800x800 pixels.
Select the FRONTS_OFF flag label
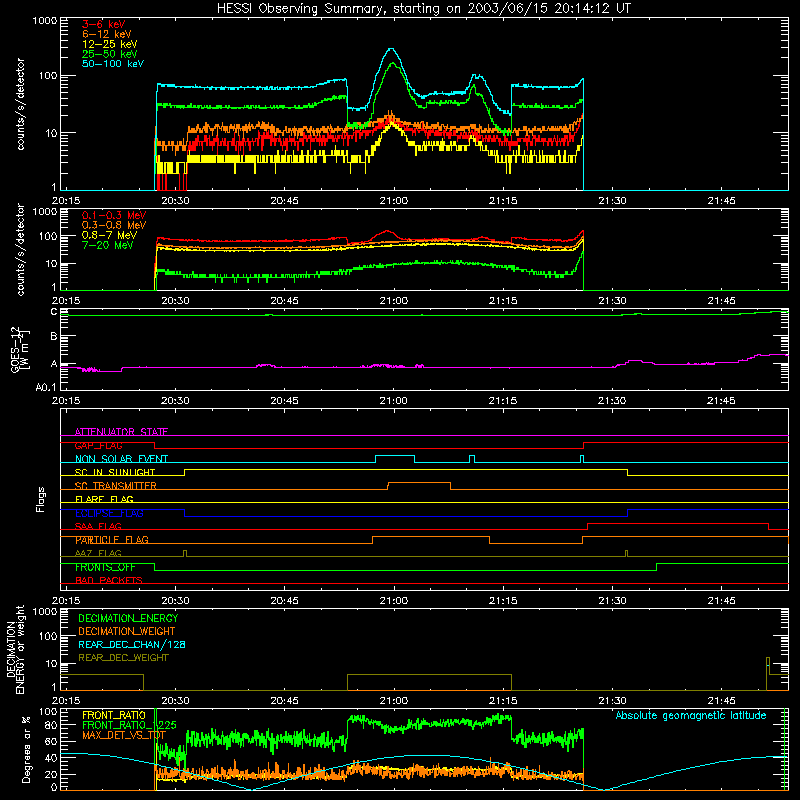[105, 567]
